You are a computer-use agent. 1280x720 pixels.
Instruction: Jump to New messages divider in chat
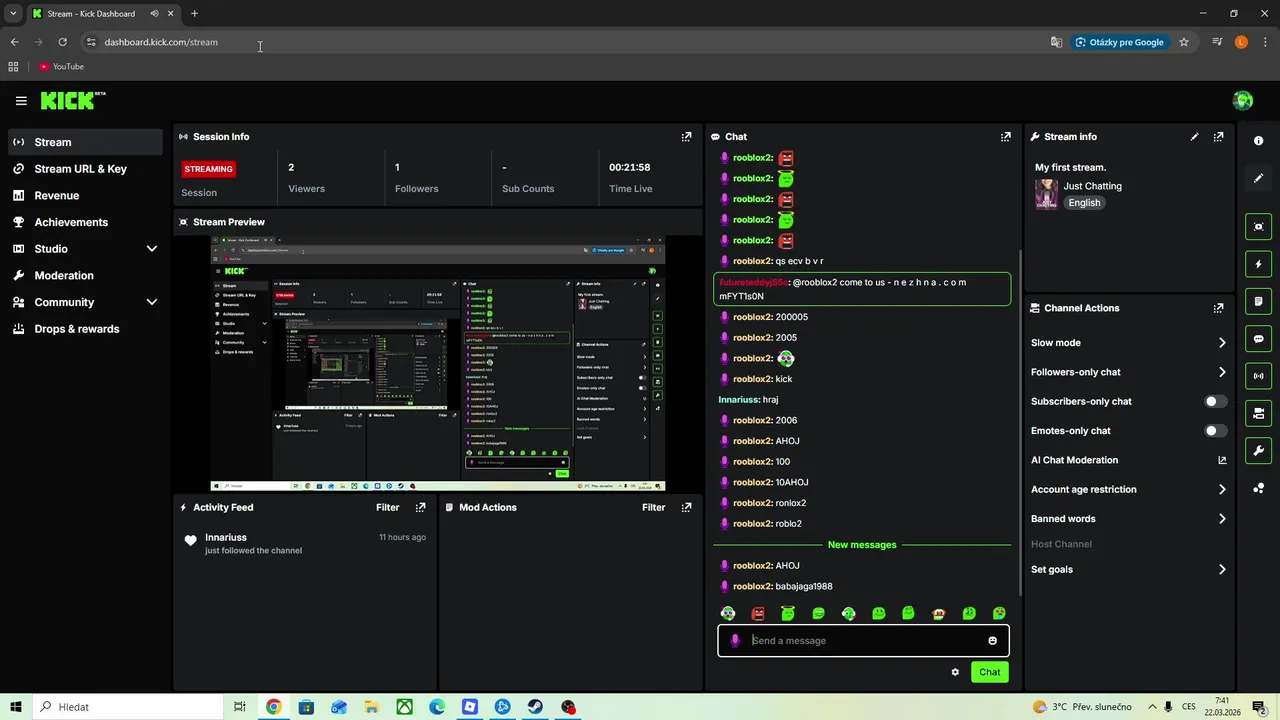[x=862, y=545]
